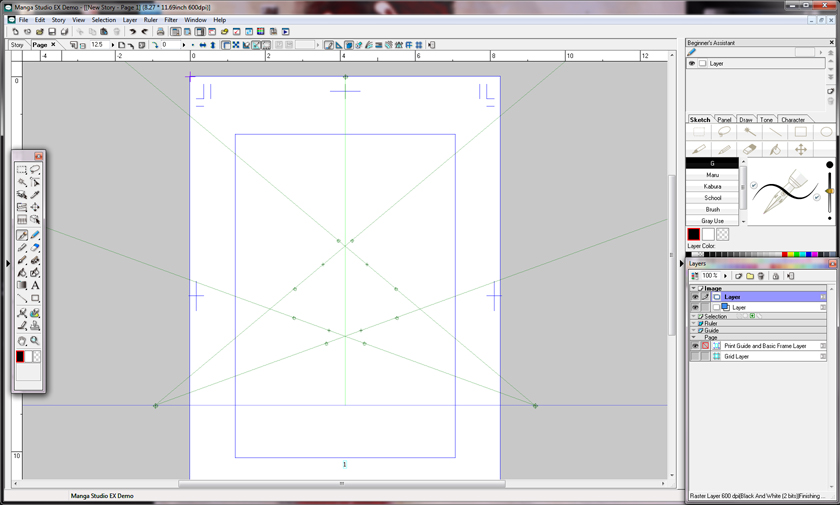Click the Print icon in toolbar

pyautogui.click(x=160, y=32)
